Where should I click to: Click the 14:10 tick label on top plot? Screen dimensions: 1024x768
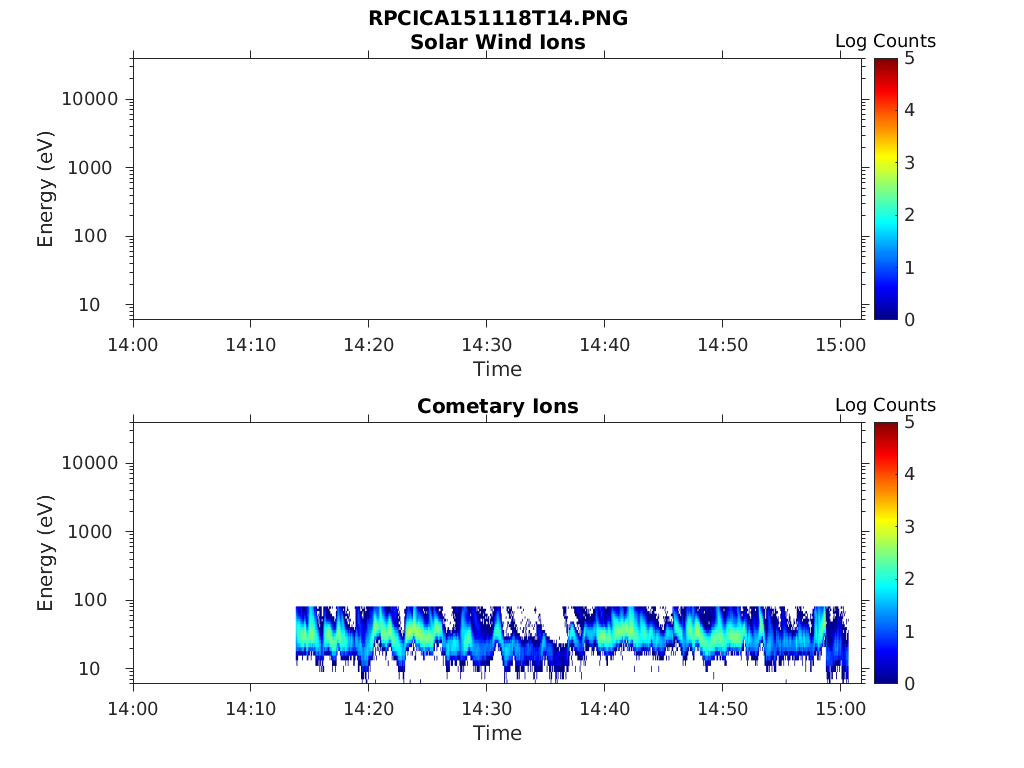[251, 345]
